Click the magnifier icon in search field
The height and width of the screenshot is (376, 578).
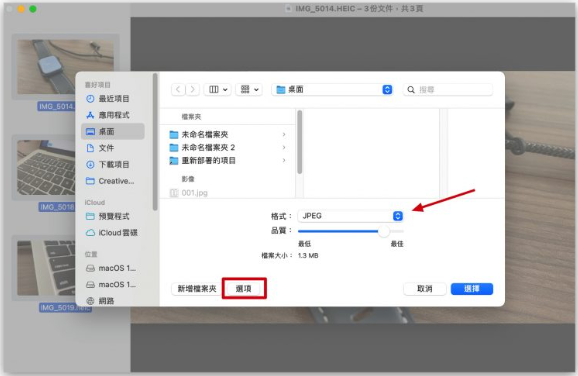point(411,90)
